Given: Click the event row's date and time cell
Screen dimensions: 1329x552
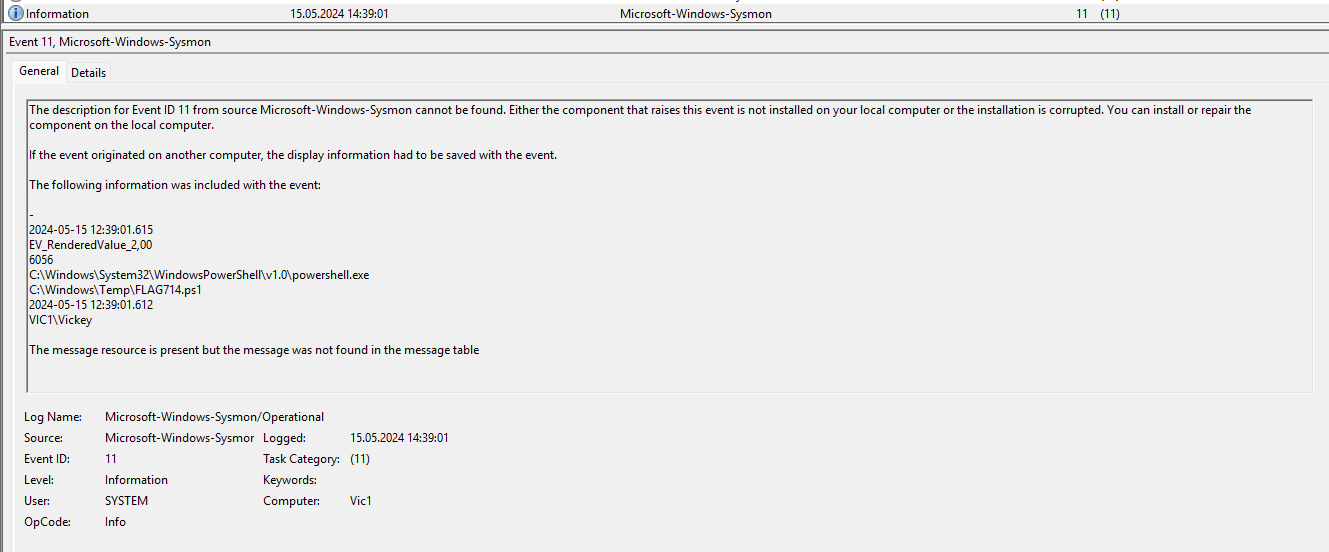Looking at the screenshot, I should pos(339,14).
